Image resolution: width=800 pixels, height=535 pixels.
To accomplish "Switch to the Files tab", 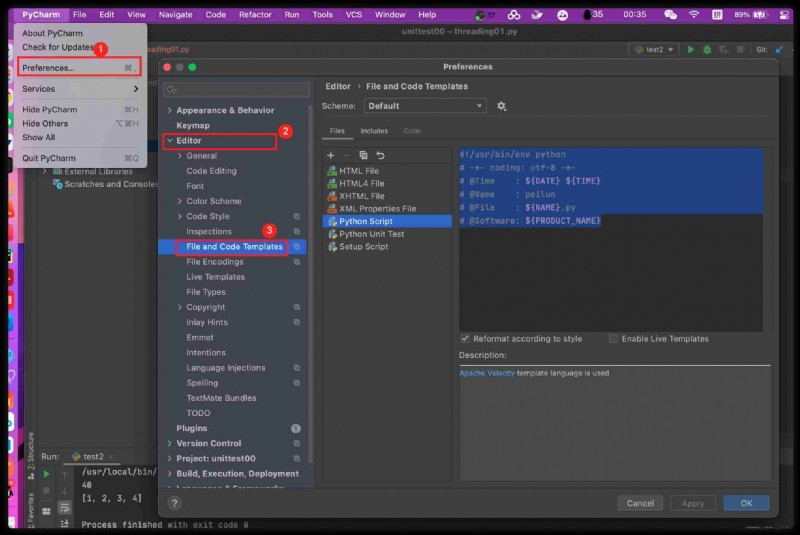I will 337,131.
